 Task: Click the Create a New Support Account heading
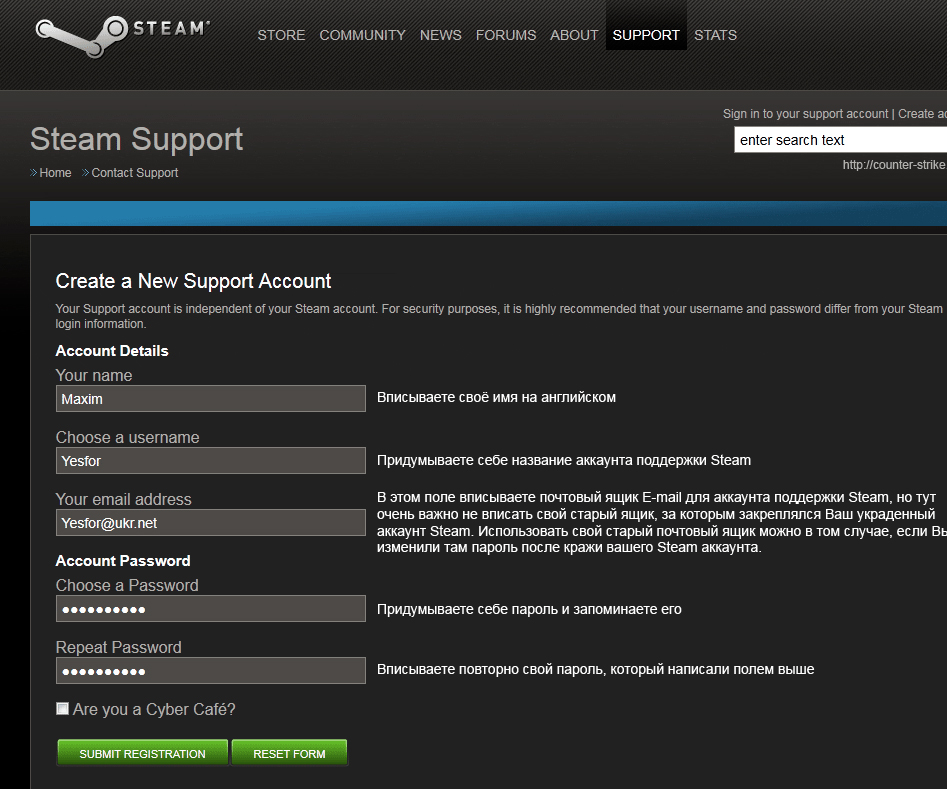[193, 281]
